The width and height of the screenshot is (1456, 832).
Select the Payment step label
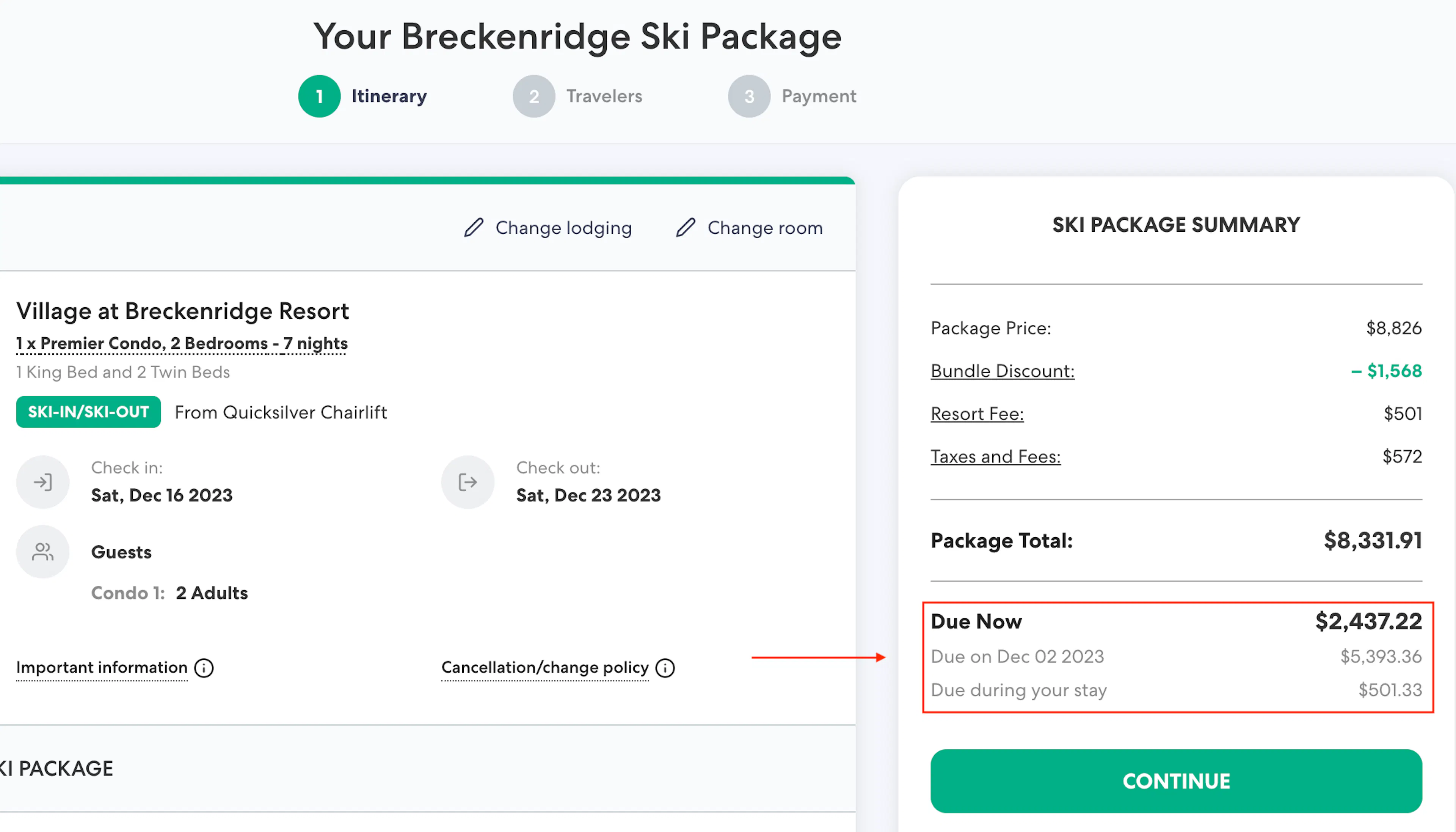(x=819, y=96)
